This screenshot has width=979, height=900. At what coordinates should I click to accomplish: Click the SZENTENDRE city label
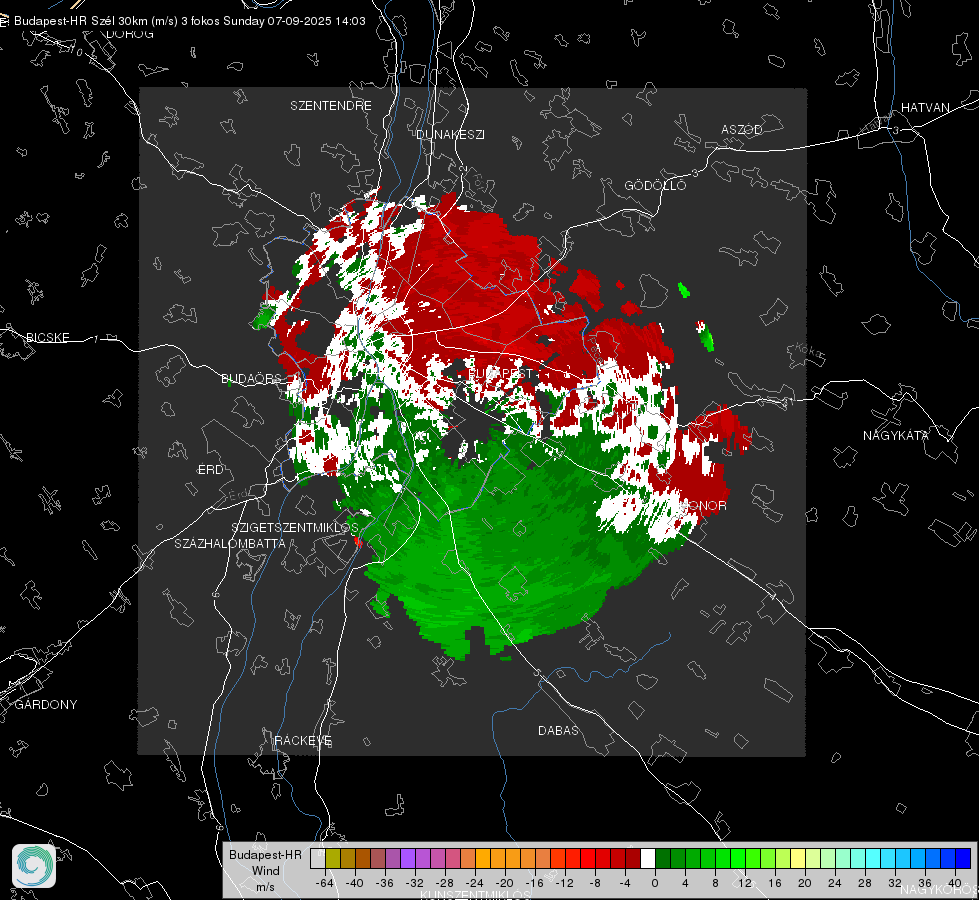pyautogui.click(x=331, y=106)
